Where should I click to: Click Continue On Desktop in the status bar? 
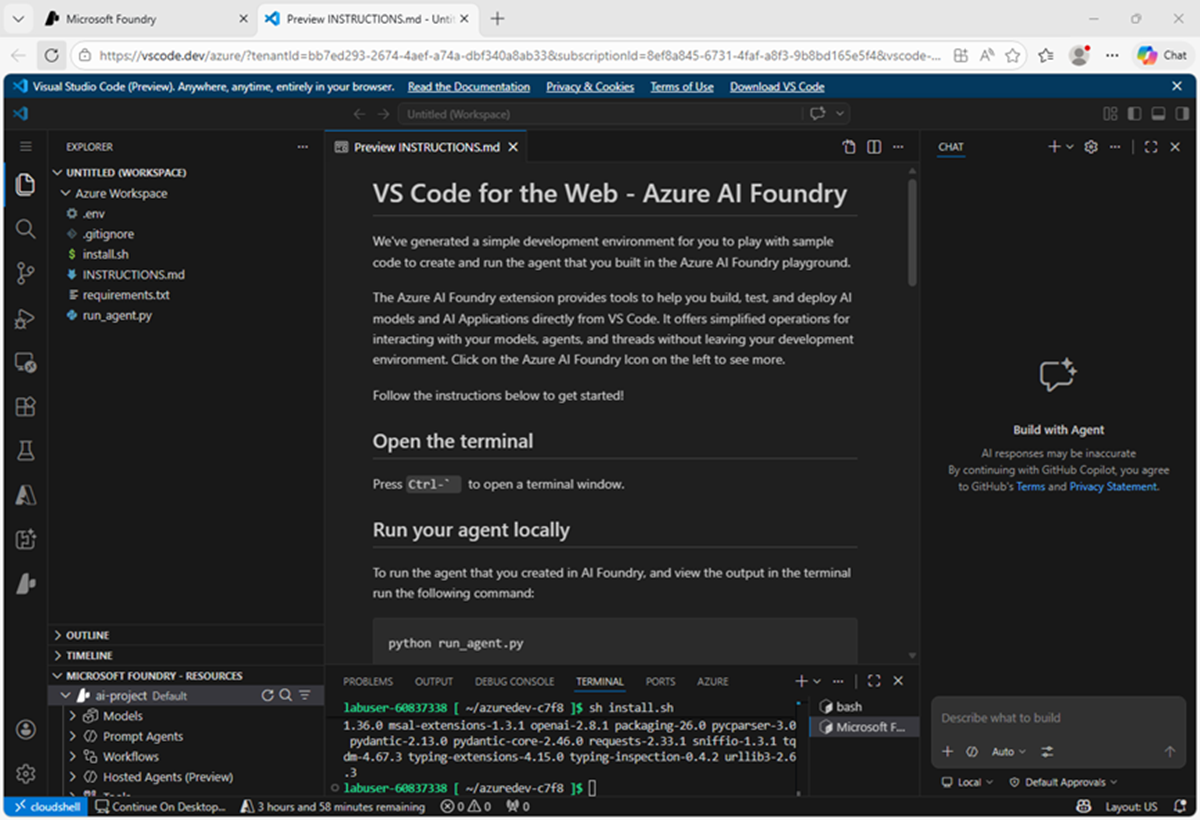[x=160, y=806]
